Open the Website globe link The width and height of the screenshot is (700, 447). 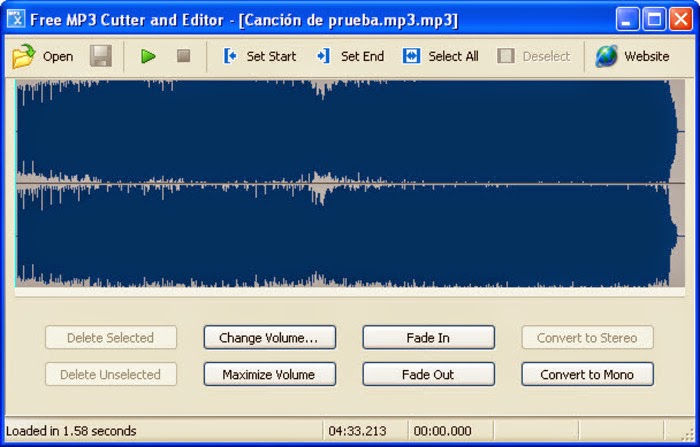point(632,56)
